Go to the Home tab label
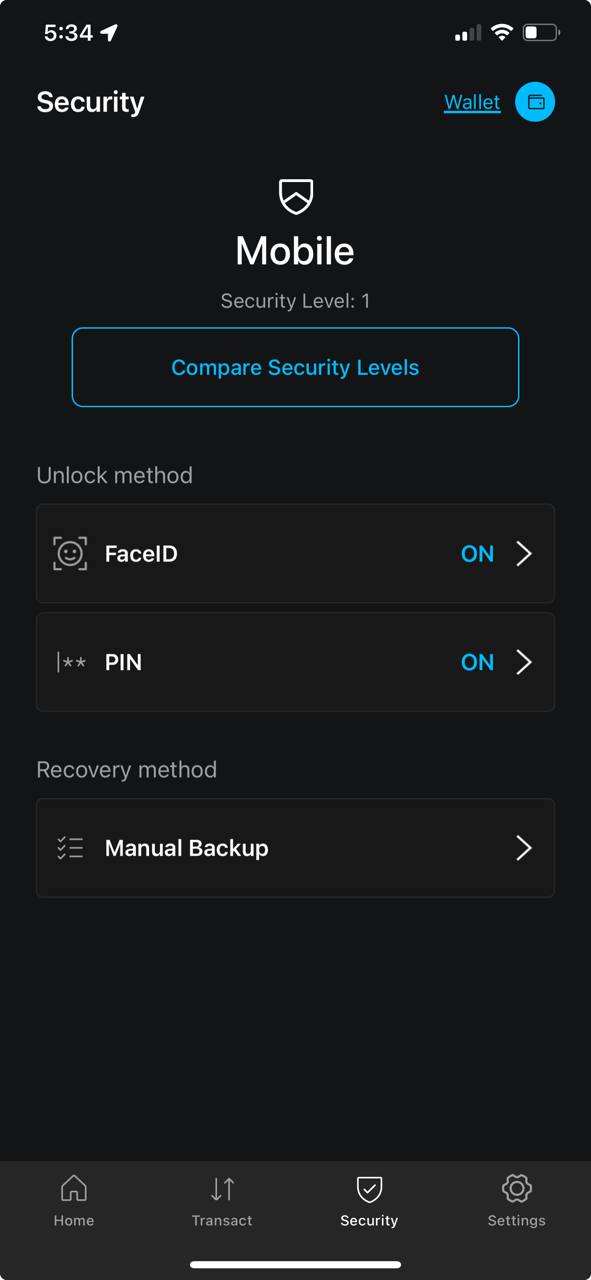Viewport: 591px width, 1280px height. click(x=74, y=1220)
